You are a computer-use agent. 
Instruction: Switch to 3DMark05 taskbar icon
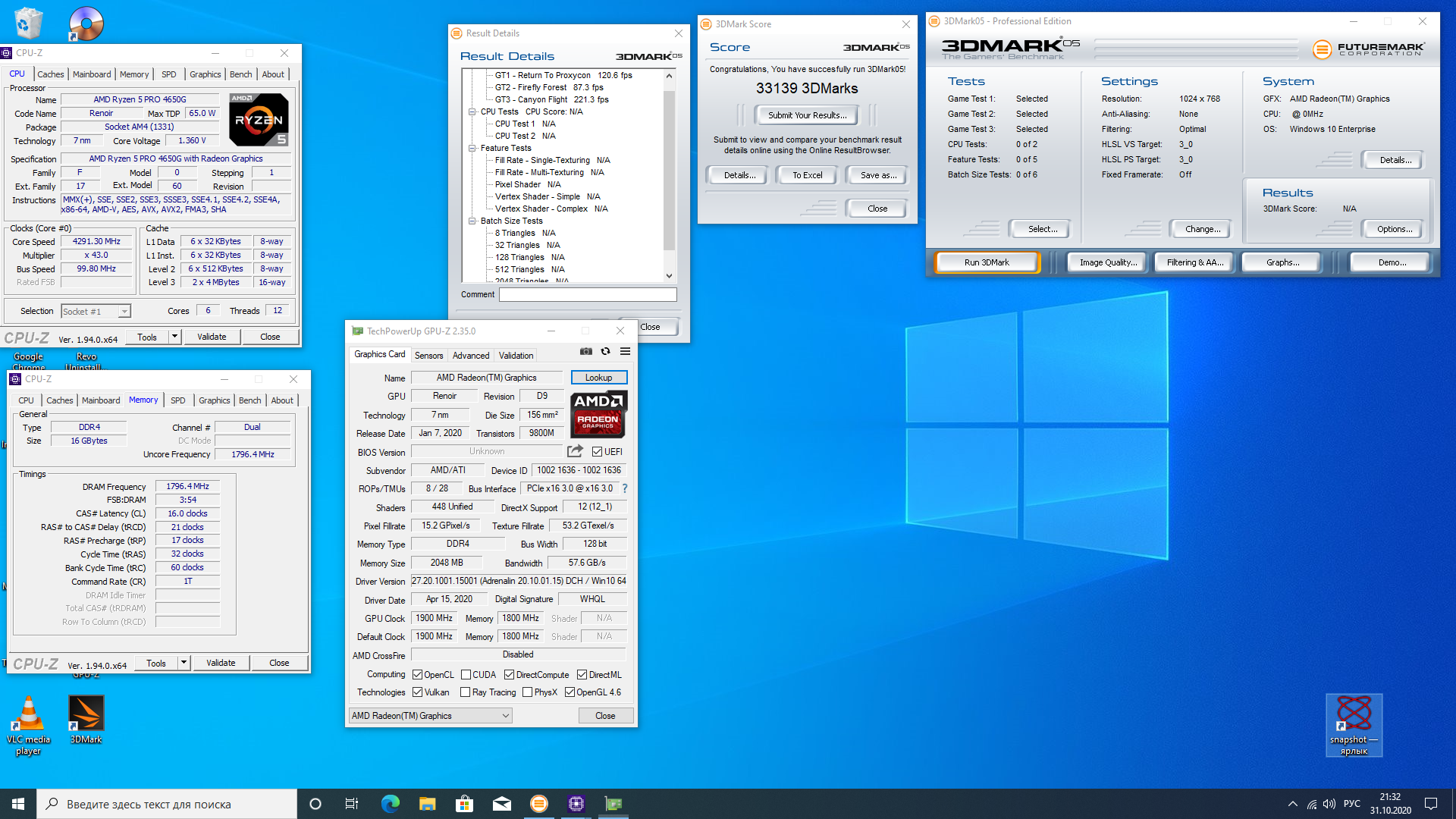[x=538, y=804]
